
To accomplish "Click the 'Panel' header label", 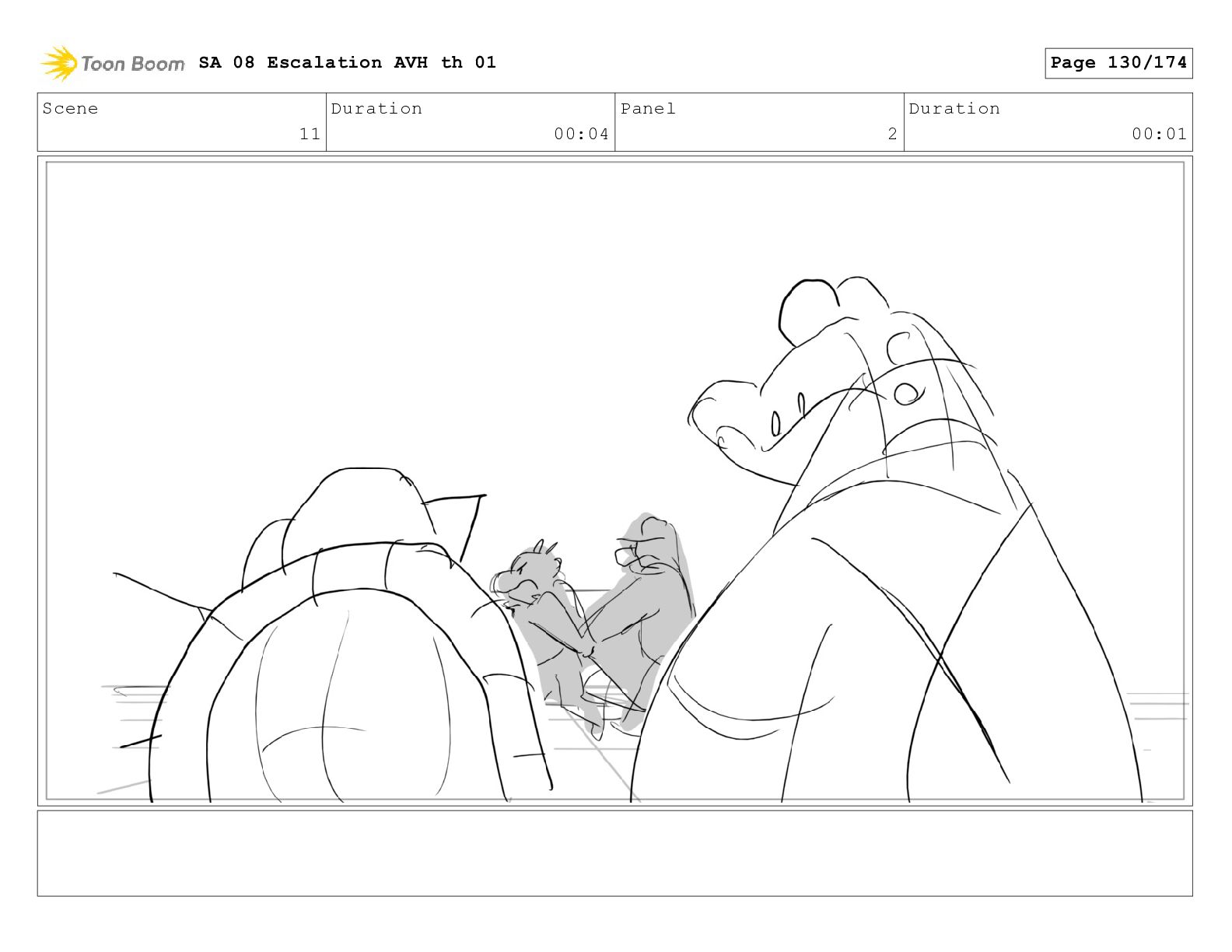I will tap(648, 109).
